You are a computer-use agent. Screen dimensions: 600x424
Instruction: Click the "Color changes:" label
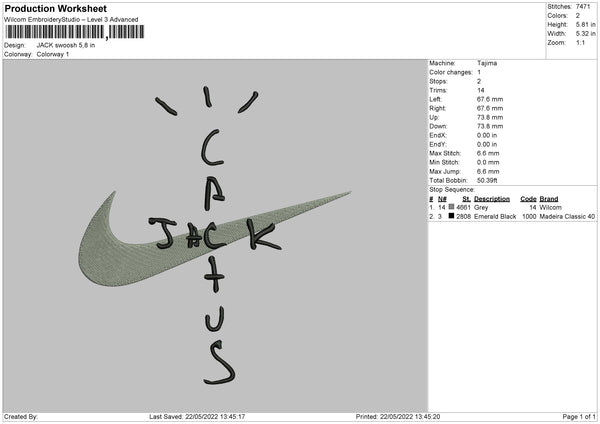coord(451,72)
